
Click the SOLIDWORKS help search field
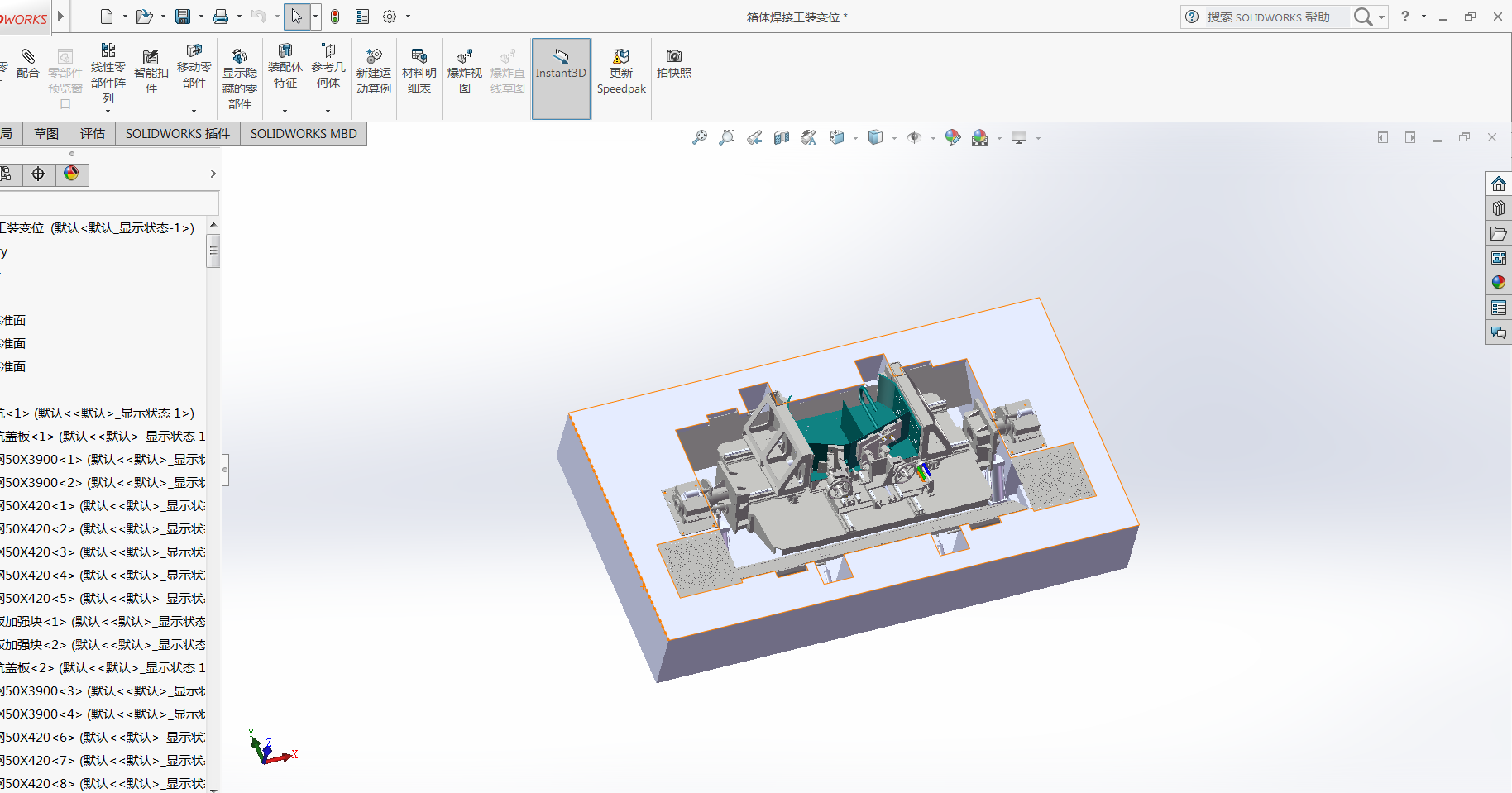(x=1276, y=17)
